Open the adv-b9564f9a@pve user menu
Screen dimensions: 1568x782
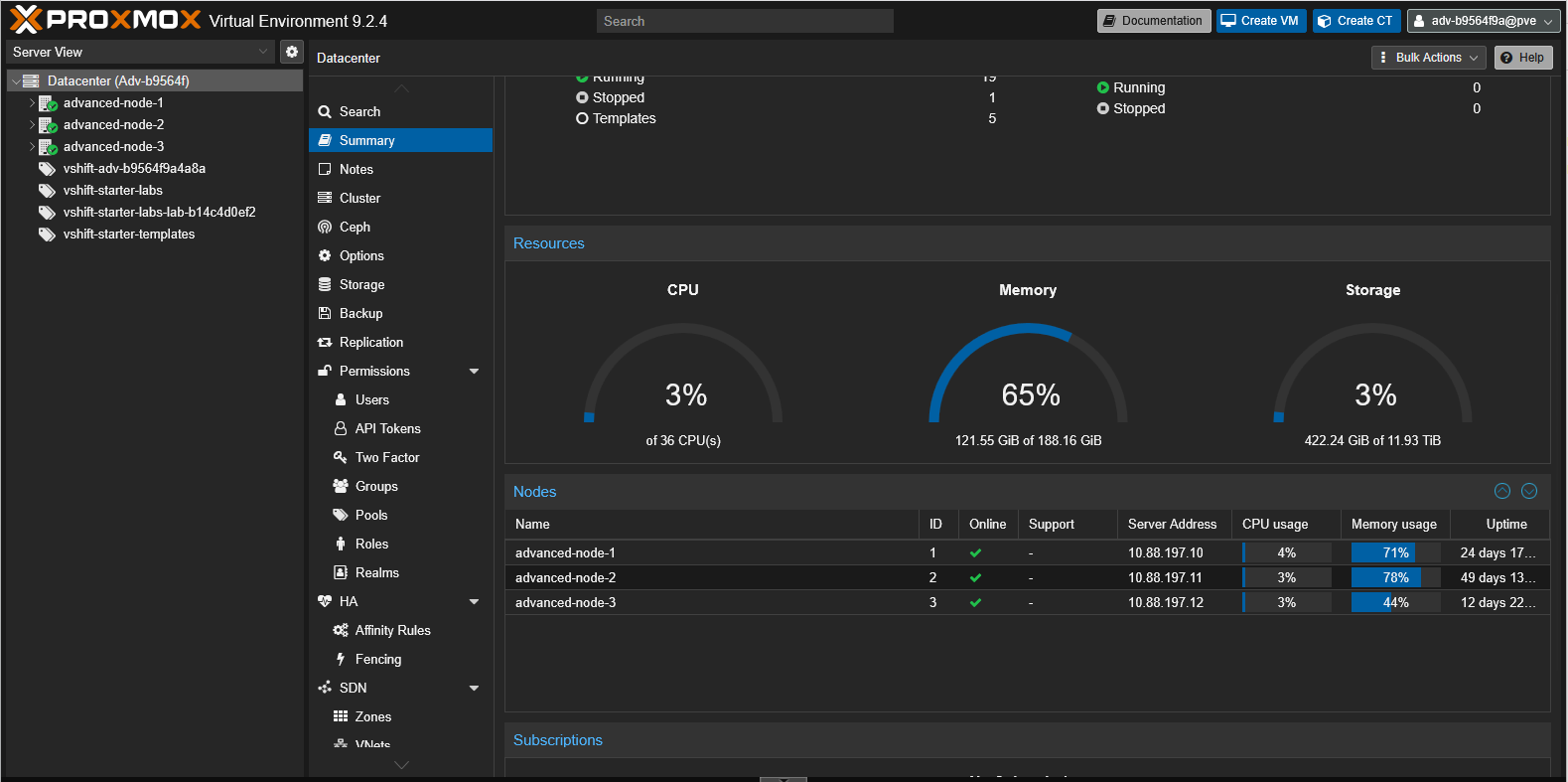point(1484,21)
